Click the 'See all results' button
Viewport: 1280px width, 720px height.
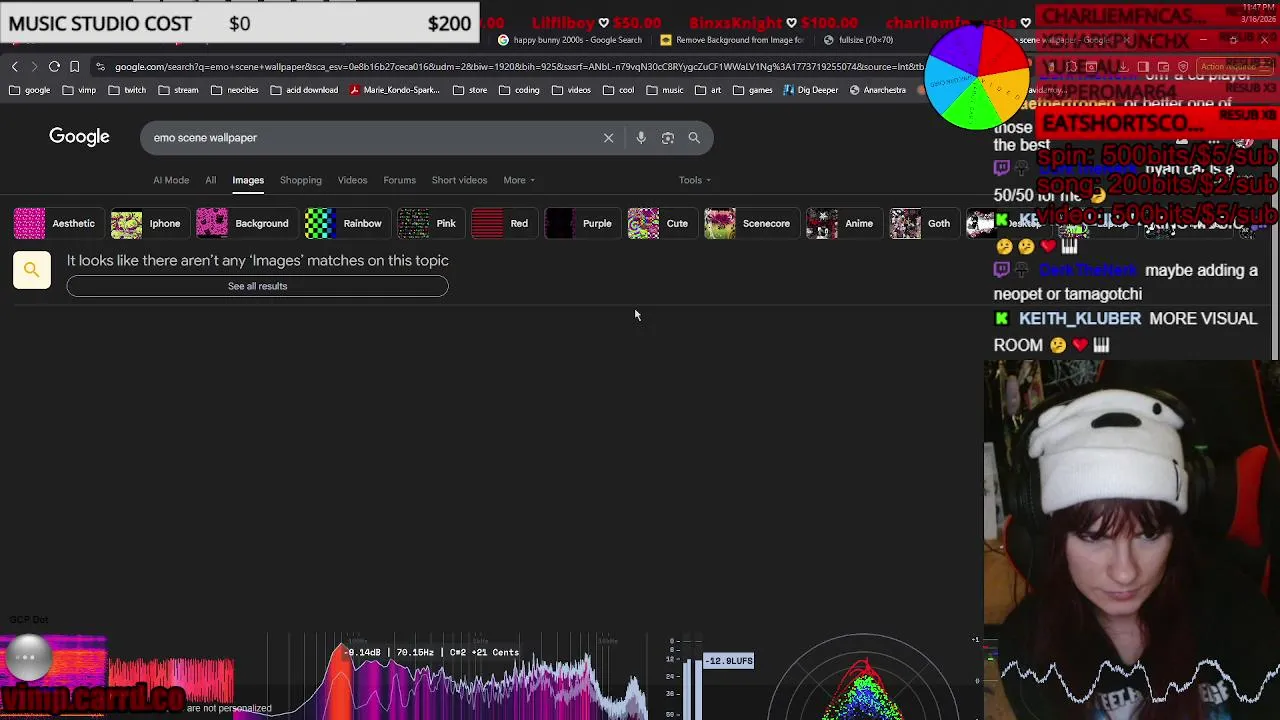pos(257,286)
